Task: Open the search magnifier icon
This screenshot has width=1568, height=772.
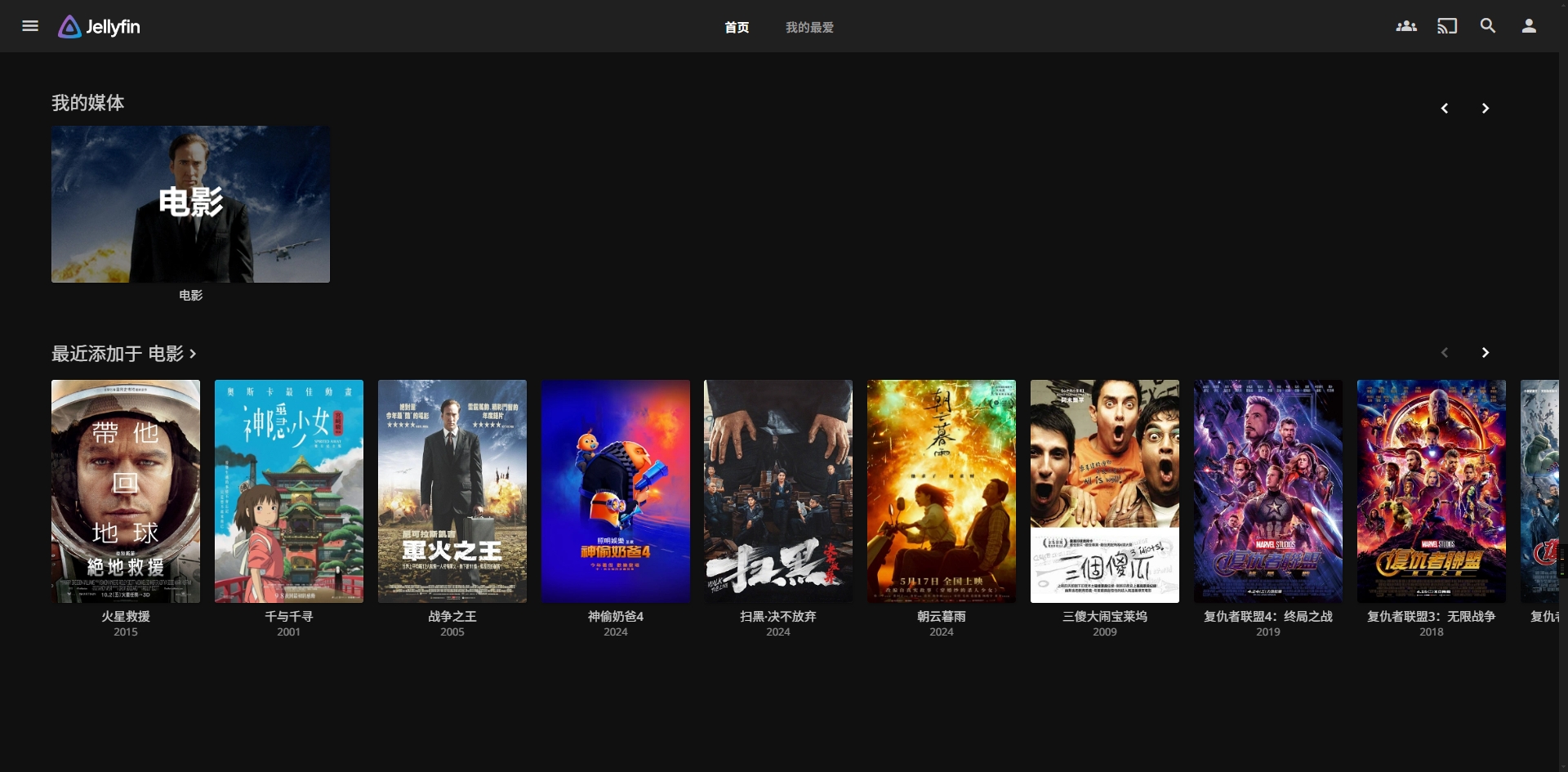Action: pos(1487,26)
